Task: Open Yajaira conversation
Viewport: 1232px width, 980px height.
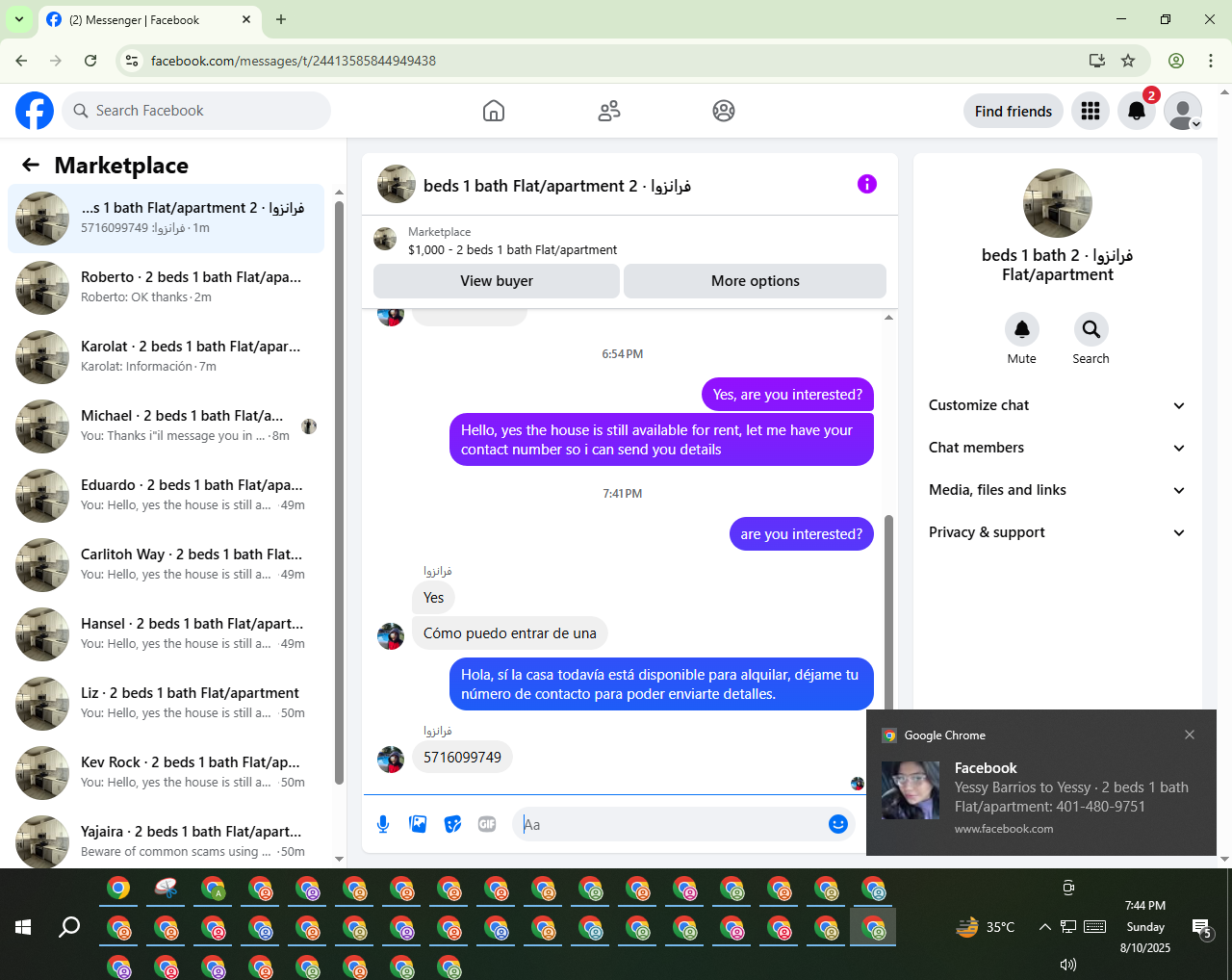Action: [x=166, y=840]
